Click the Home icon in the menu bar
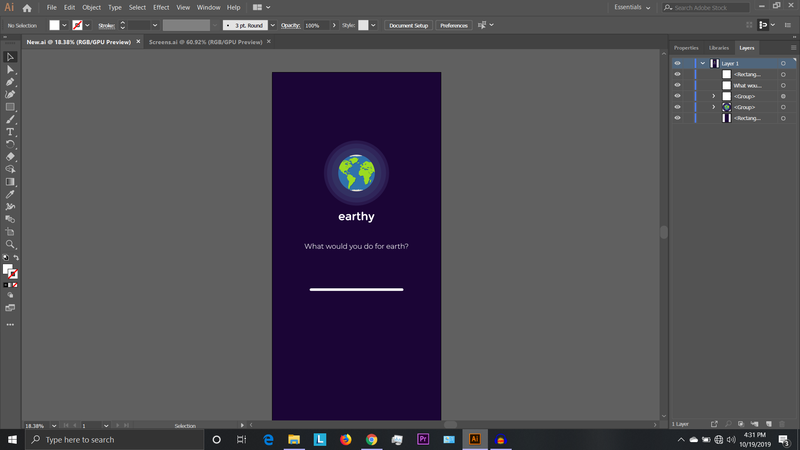Viewport: 800px width, 450px height. (28, 7)
